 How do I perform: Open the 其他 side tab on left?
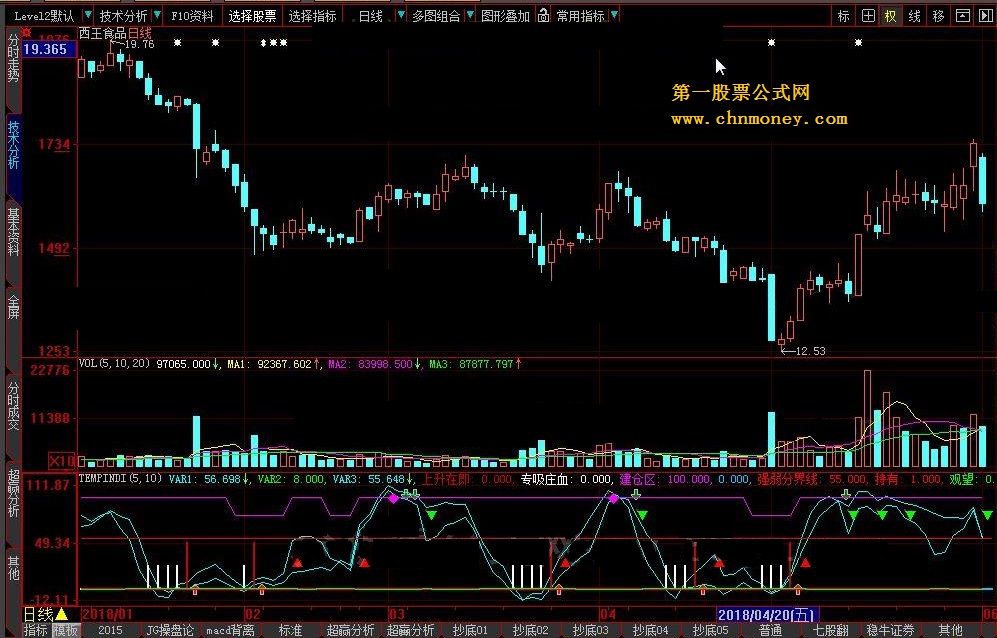[13, 567]
